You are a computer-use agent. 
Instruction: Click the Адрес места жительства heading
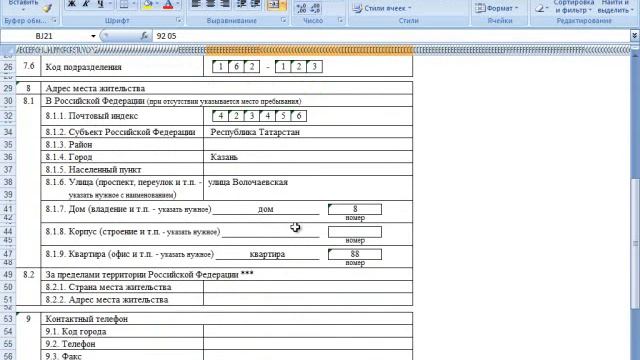tap(95, 88)
